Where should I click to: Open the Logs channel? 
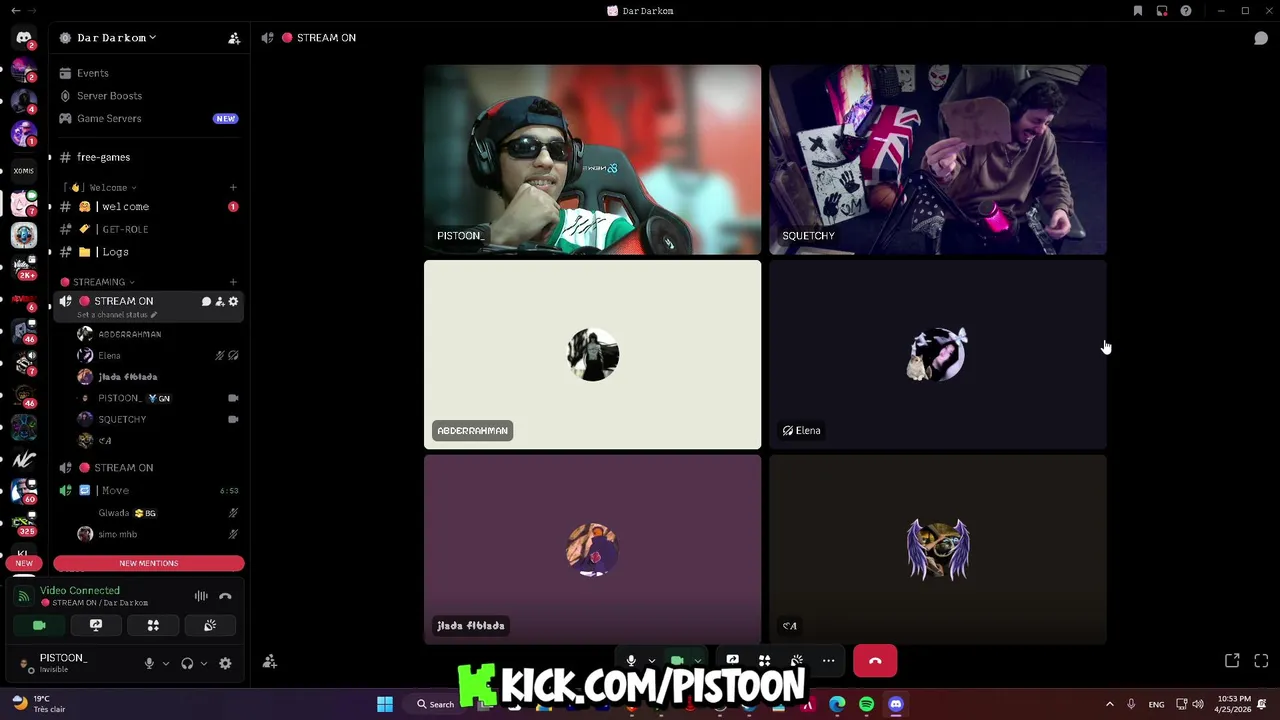(115, 252)
